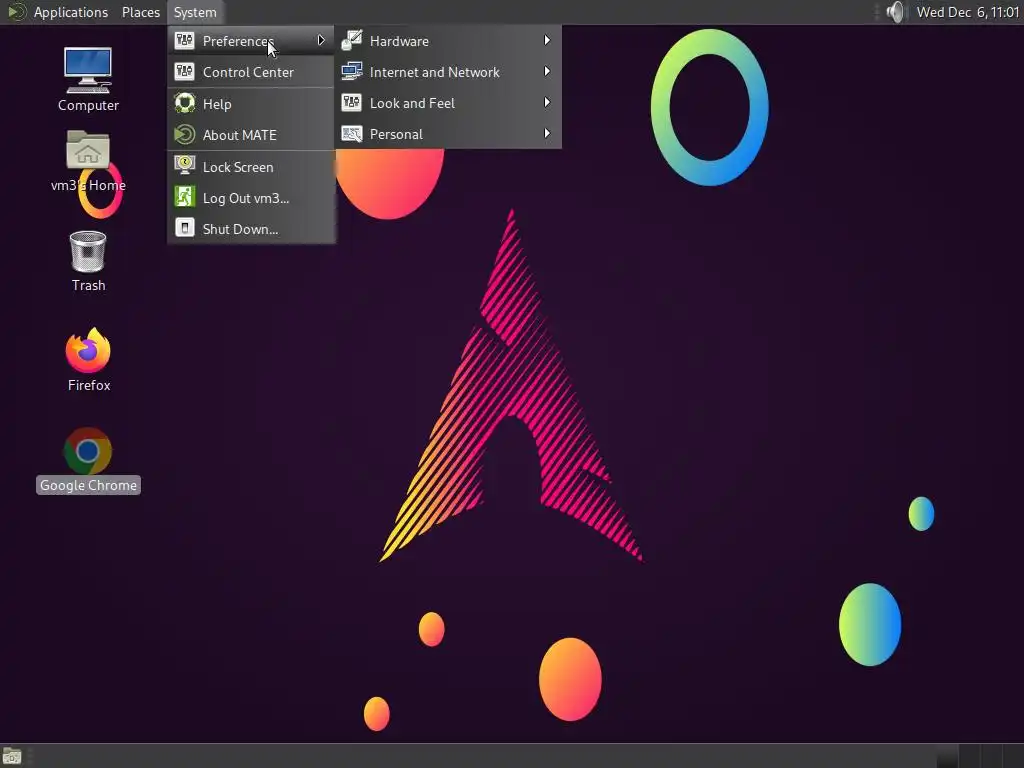Click the Internet and Network icon
This screenshot has width=1024, height=768.
[352, 71]
